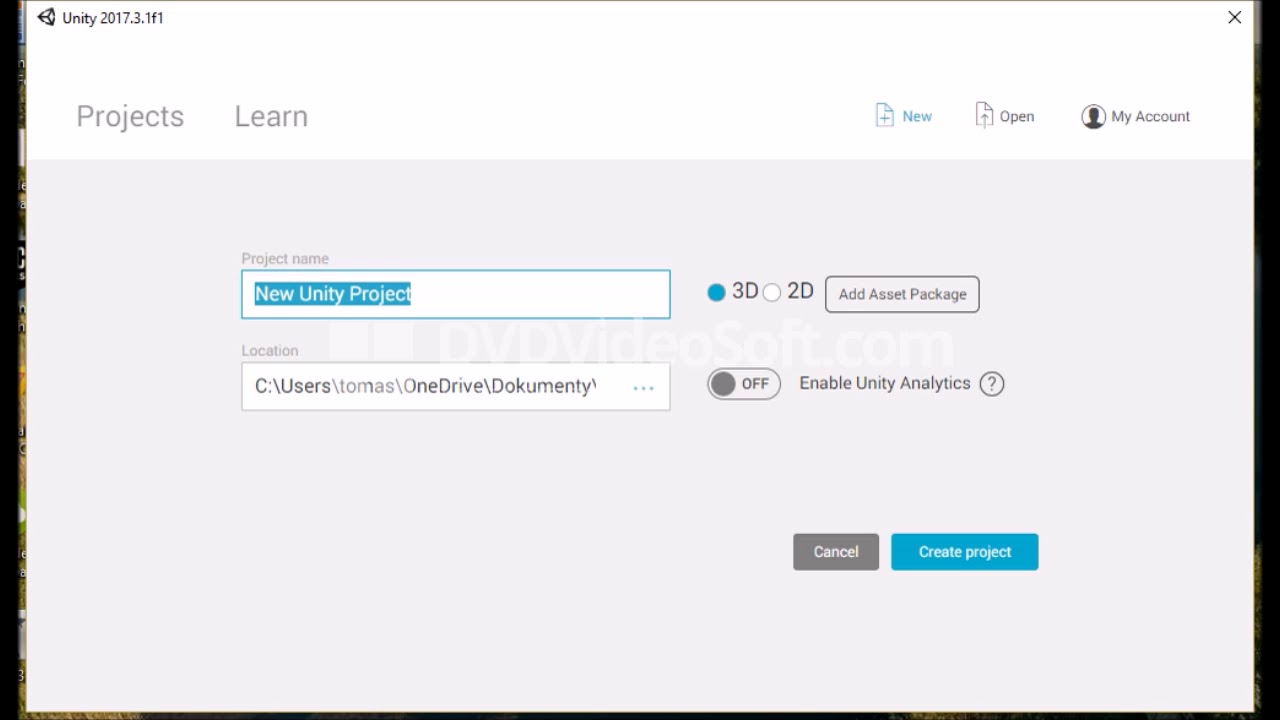1280x720 pixels.
Task: Click the "Location" field label
Action: 270,350
